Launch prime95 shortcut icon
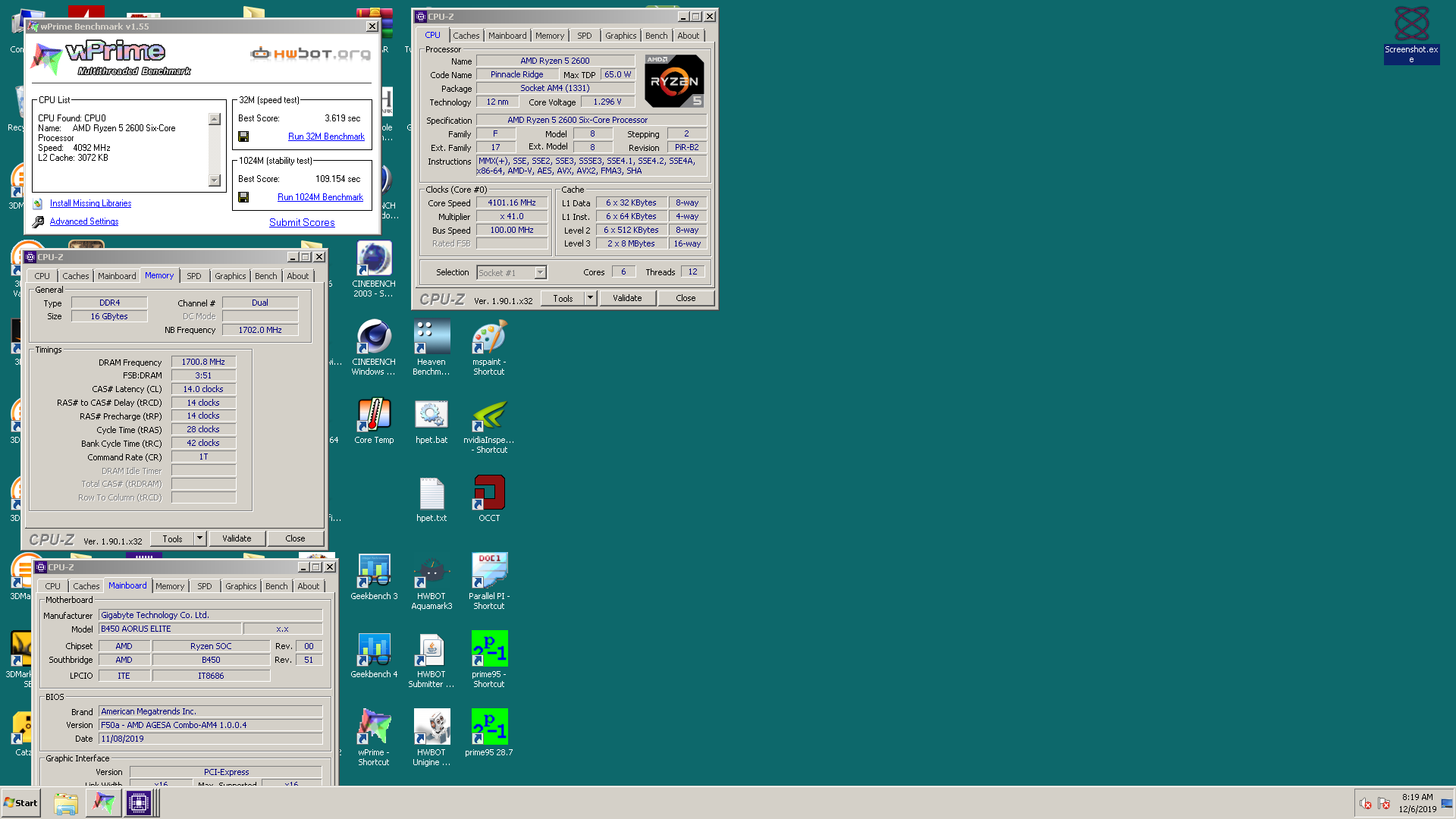 (x=489, y=660)
